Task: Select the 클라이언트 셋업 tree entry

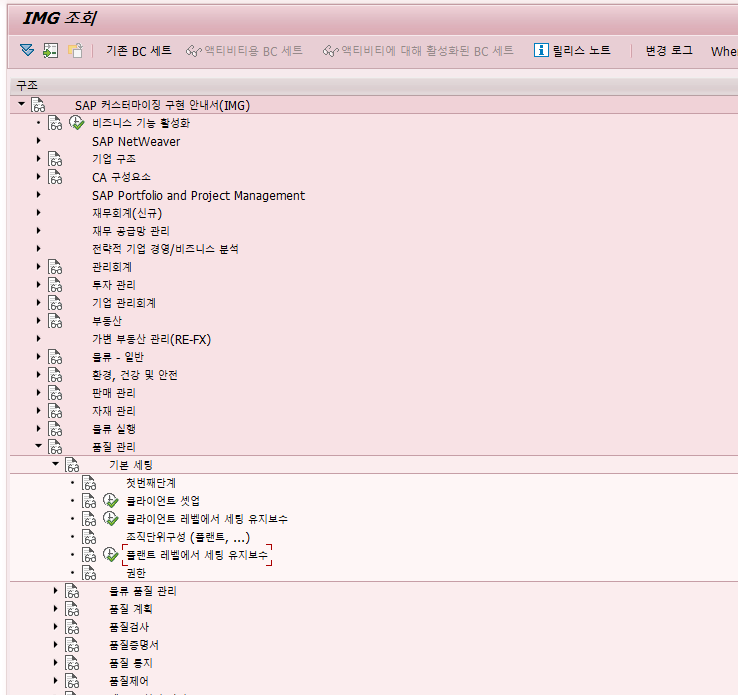Action: coord(163,501)
